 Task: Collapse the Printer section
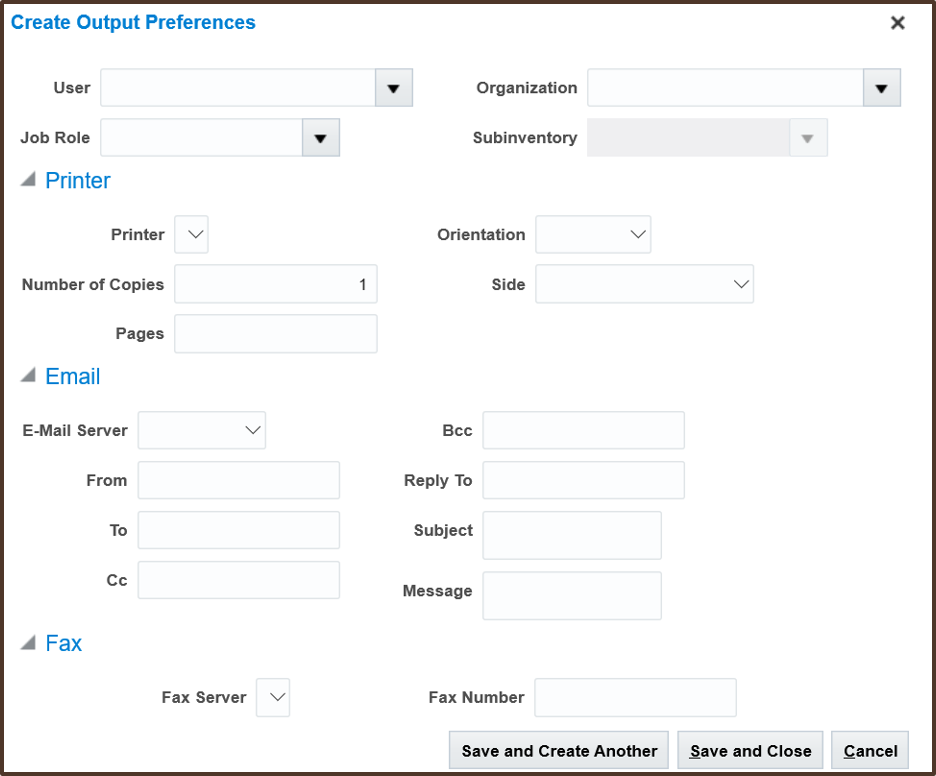(29, 181)
